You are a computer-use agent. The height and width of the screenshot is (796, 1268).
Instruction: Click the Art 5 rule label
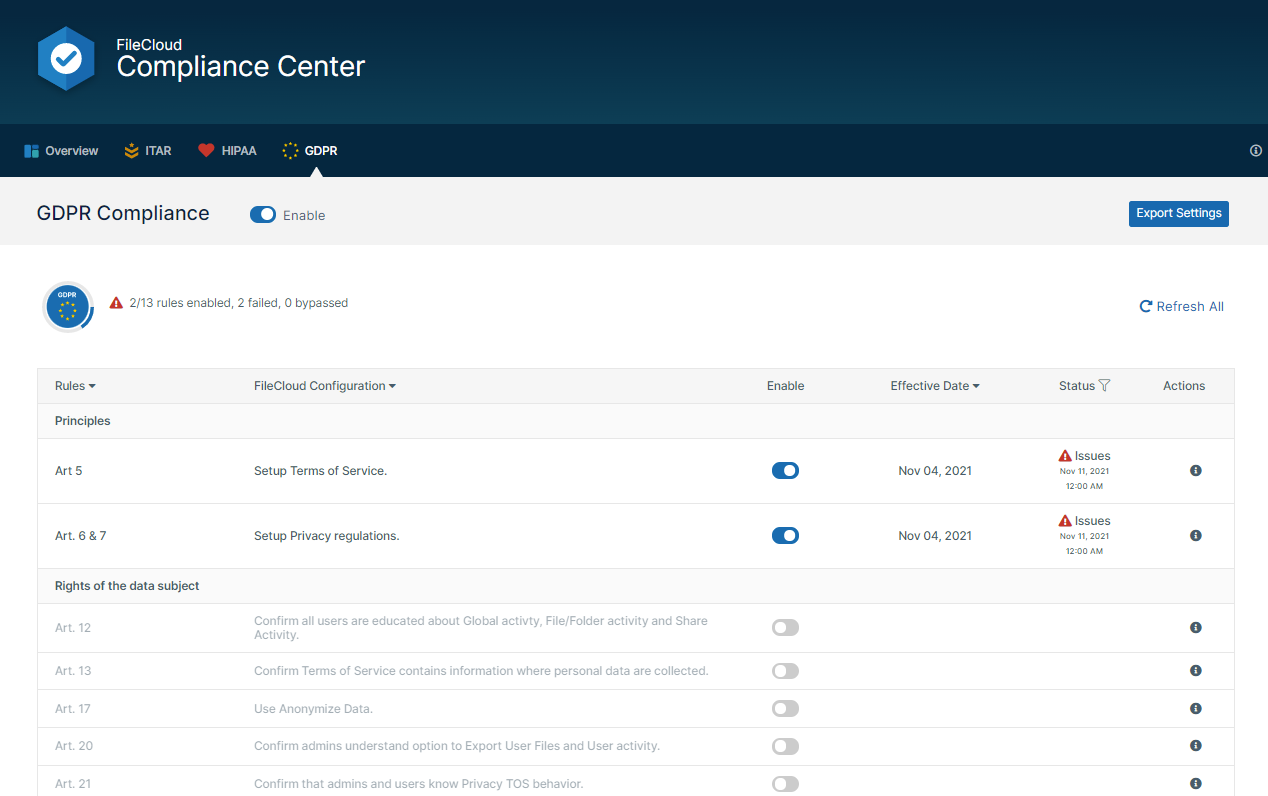[x=69, y=470]
